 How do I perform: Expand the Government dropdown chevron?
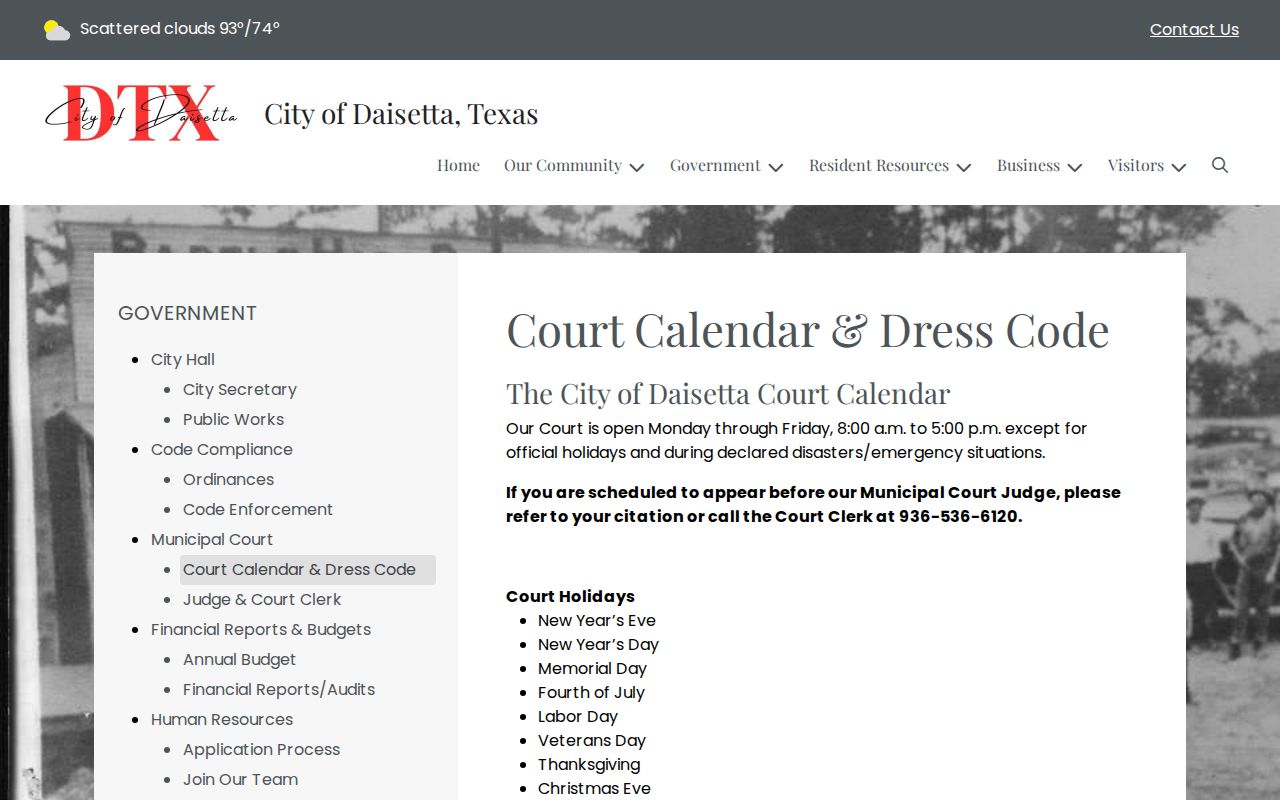(776, 167)
